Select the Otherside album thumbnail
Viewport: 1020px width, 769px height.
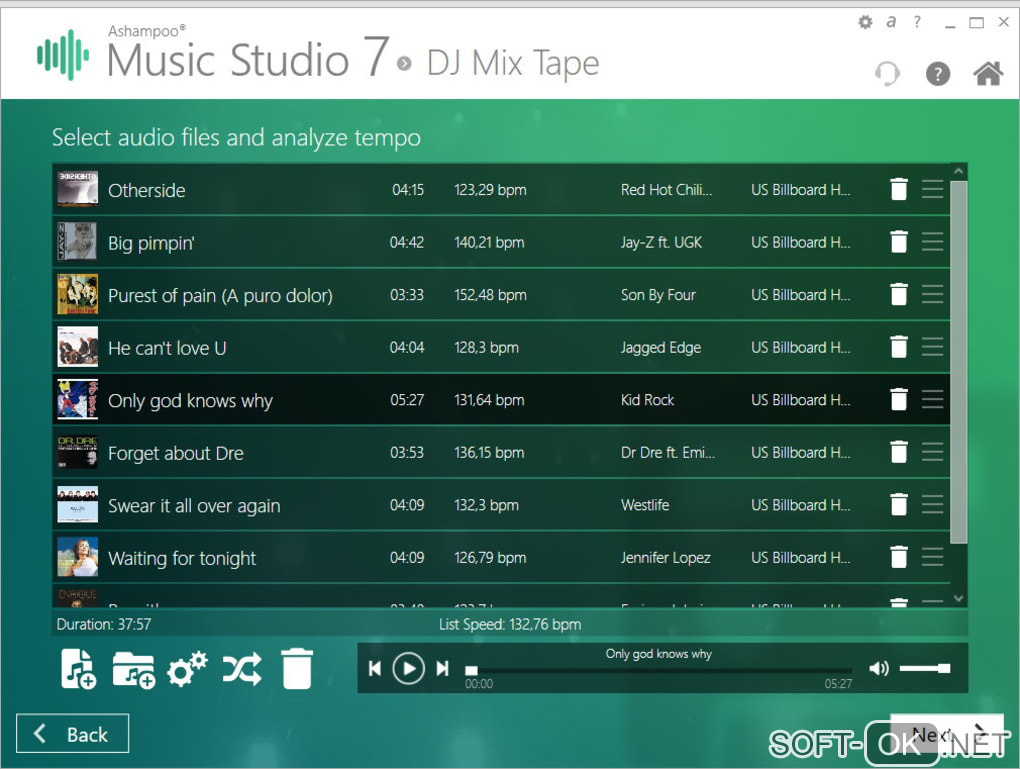77,189
